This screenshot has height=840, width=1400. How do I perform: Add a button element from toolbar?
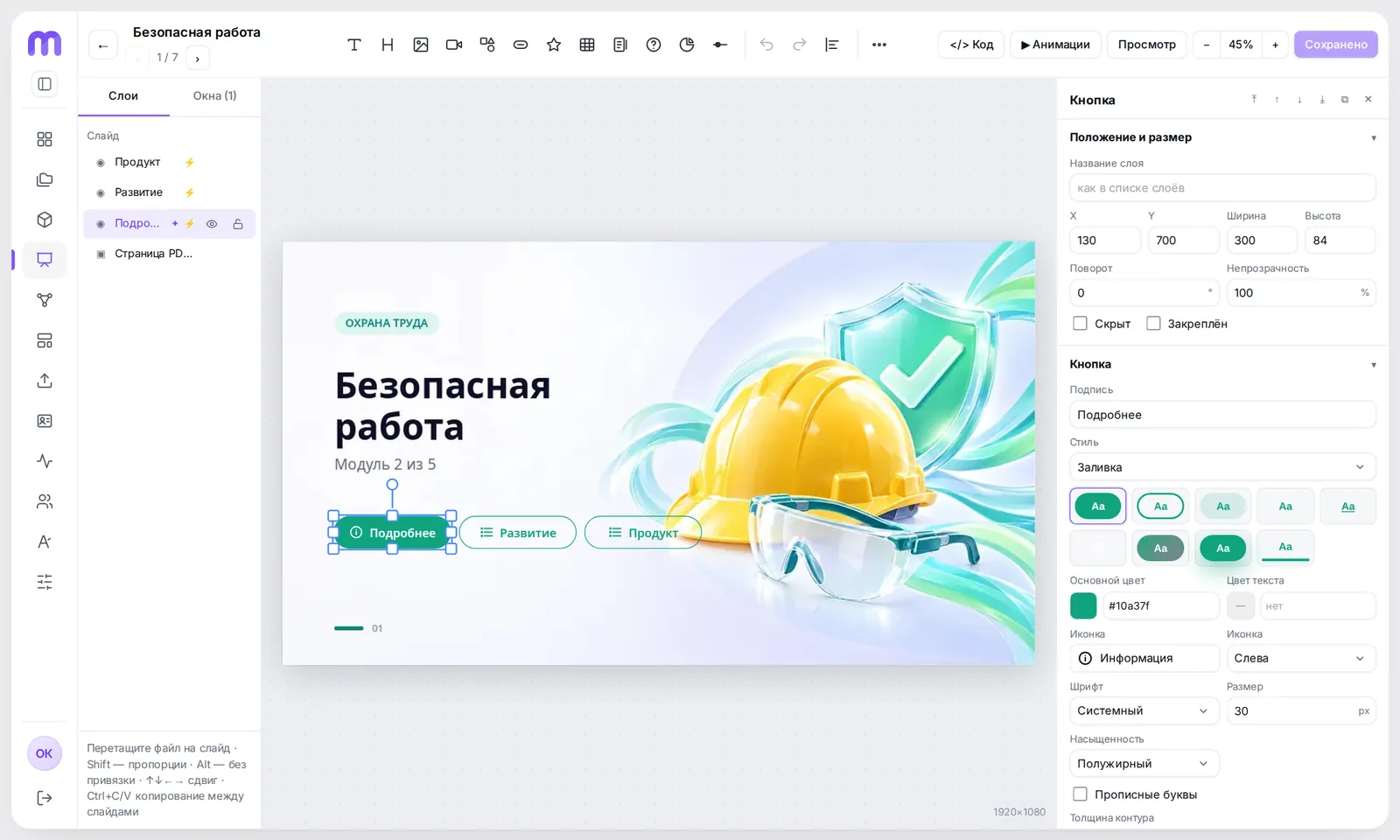[x=521, y=45]
